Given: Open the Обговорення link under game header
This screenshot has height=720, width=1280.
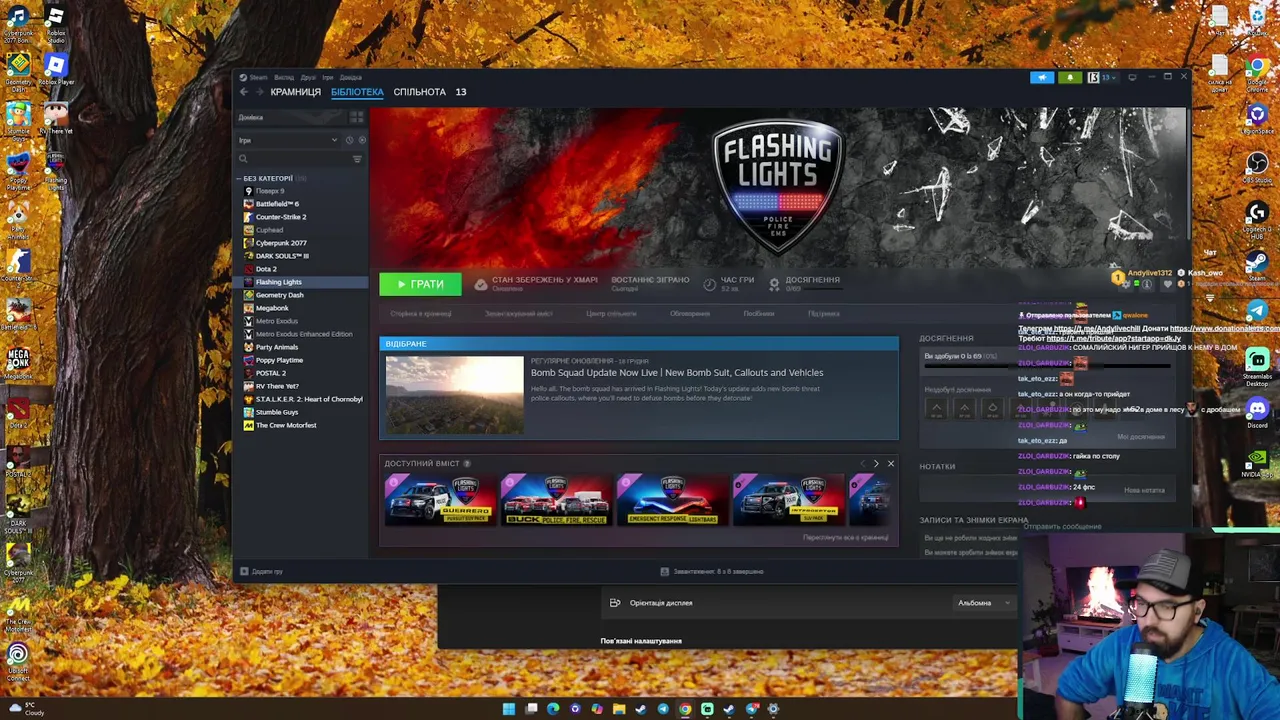Looking at the screenshot, I should click(690, 314).
